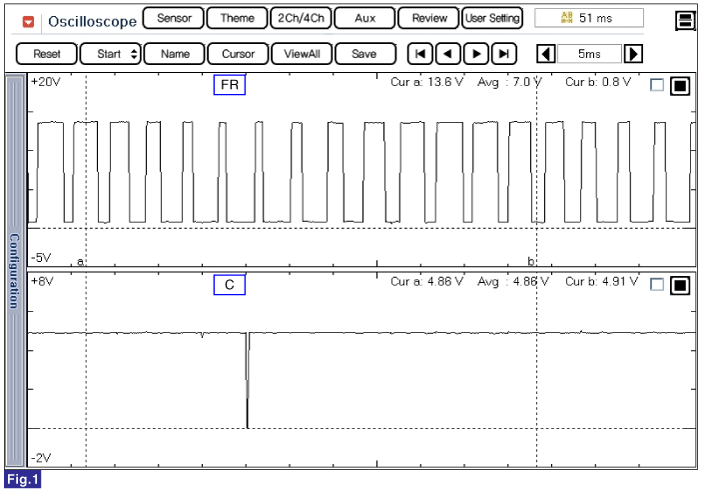Click C channel Cur a: 4.86 V reading
The image size is (701, 492).
[x=427, y=282]
